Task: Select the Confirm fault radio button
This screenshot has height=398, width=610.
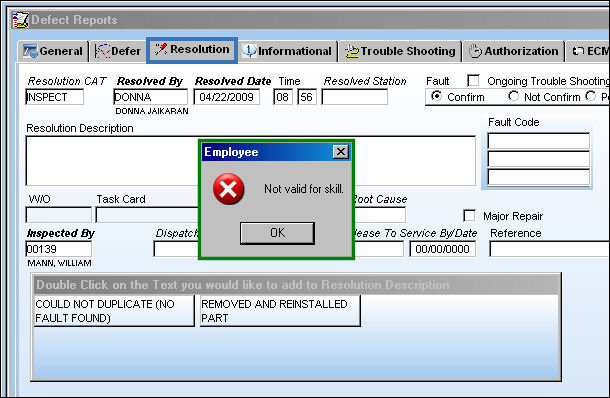Action: click(x=436, y=96)
